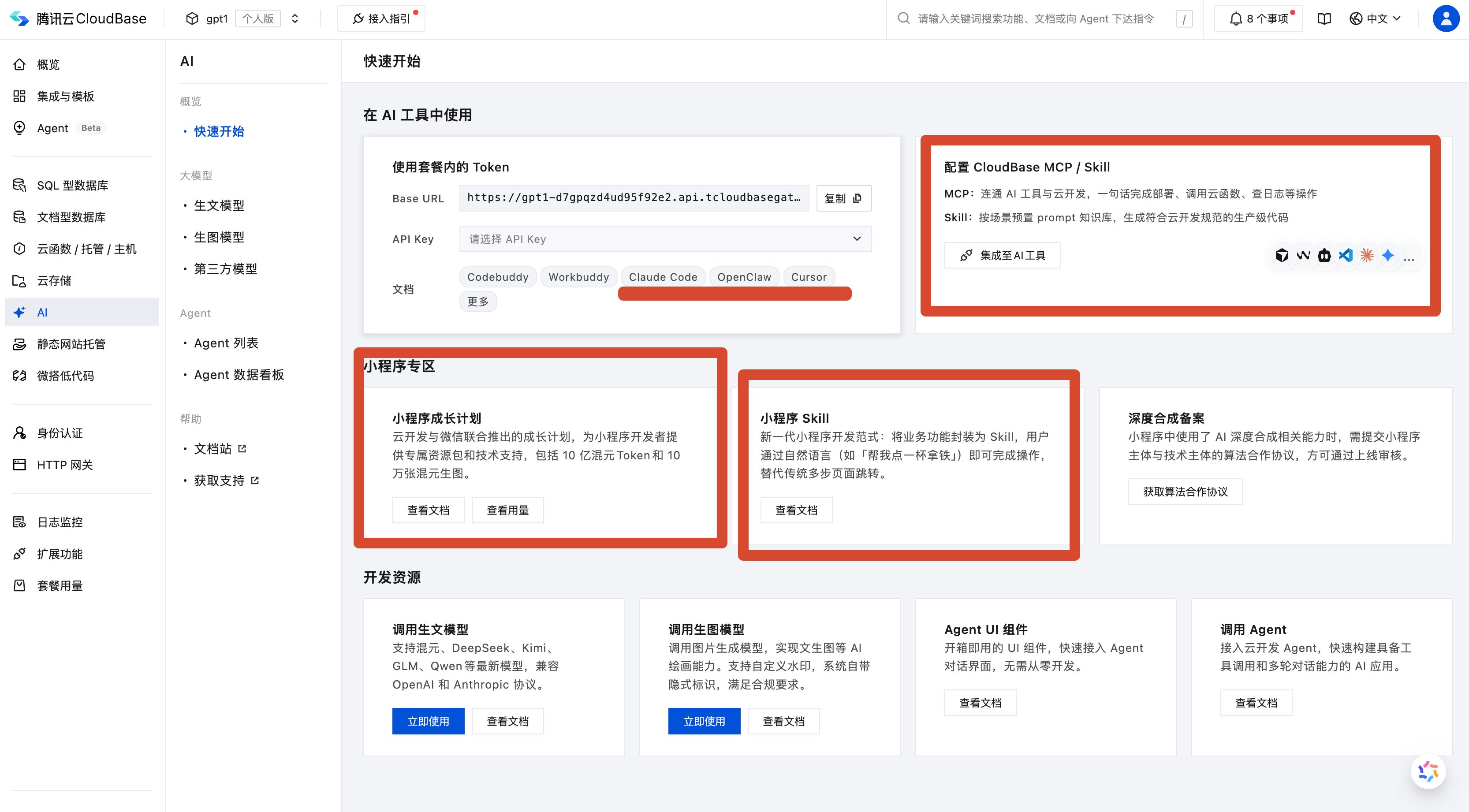Open 生文模型 in the AI submenu
This screenshot has width=1469, height=812.
pyautogui.click(x=219, y=205)
